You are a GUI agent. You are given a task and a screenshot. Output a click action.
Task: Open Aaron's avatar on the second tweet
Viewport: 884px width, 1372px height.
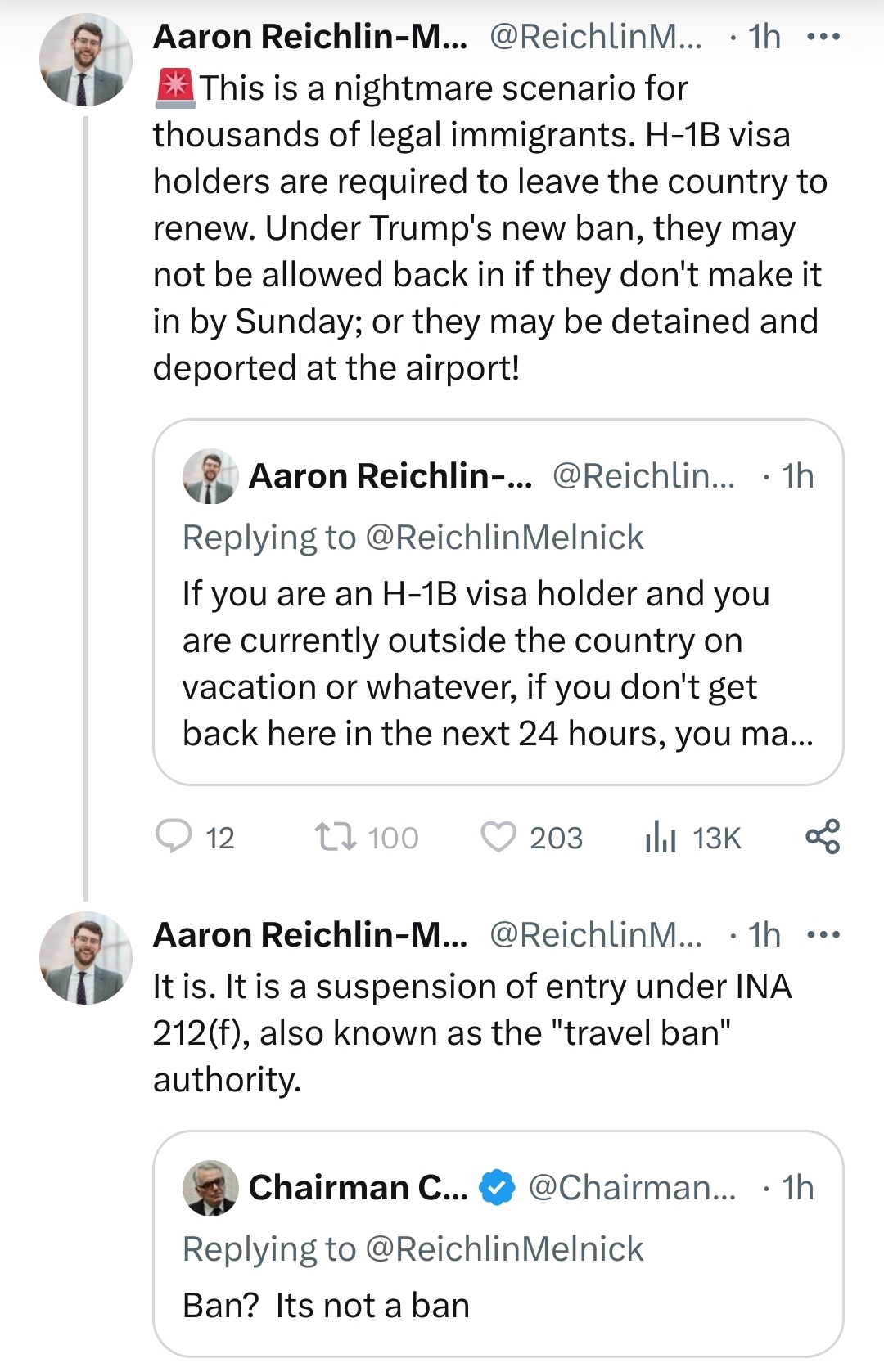click(85, 958)
